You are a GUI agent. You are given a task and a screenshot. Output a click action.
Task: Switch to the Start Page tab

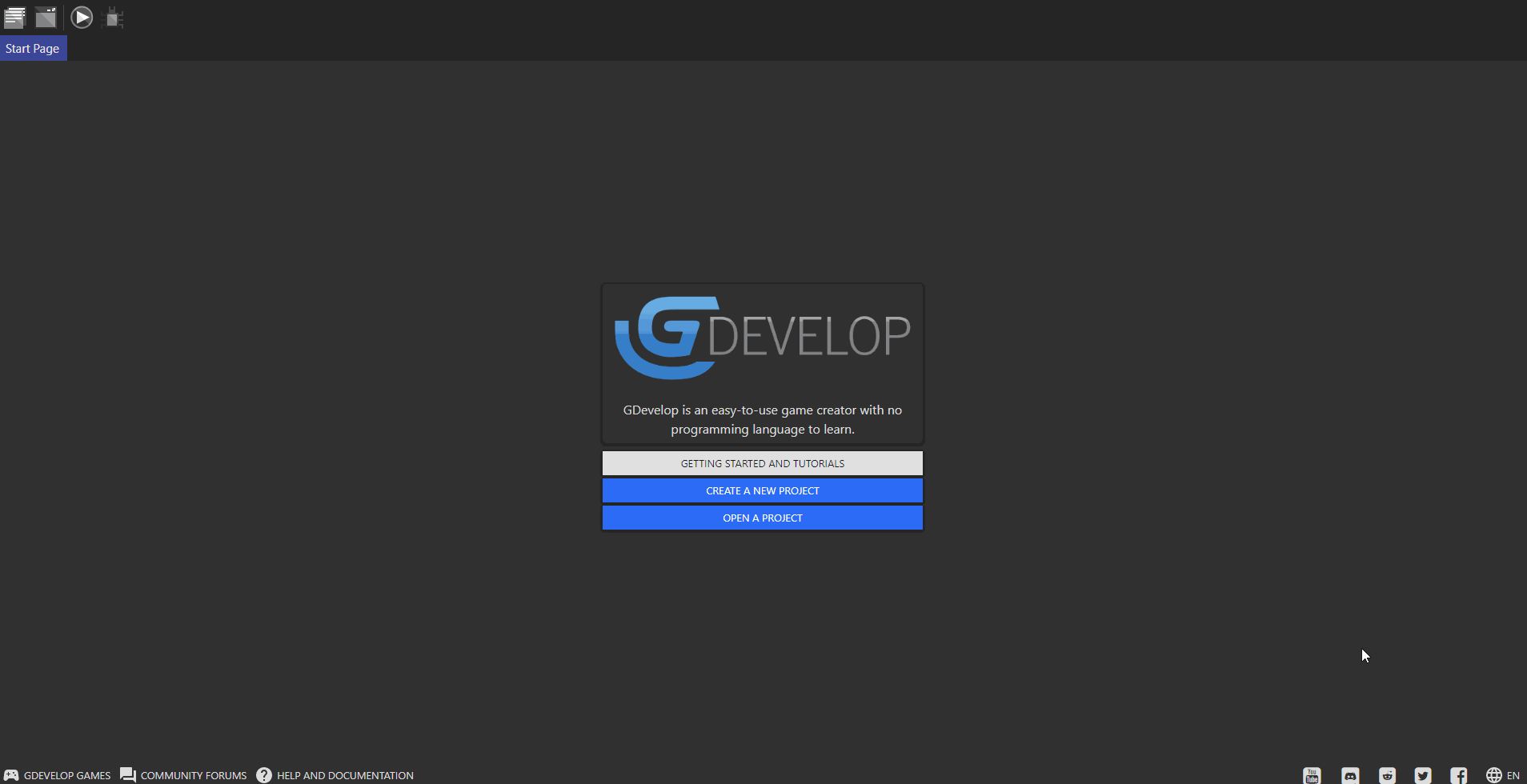click(32, 48)
